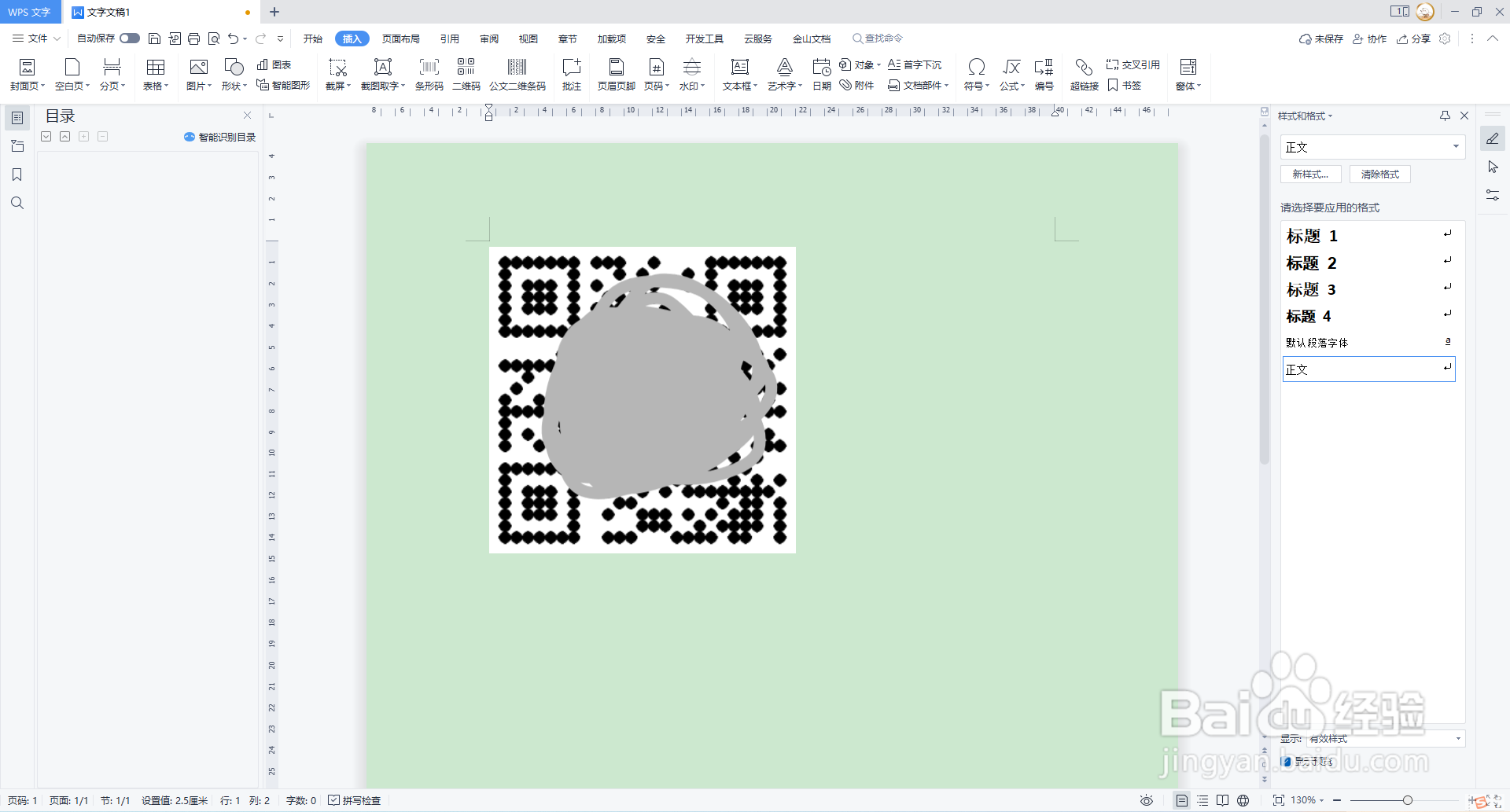The height and width of the screenshot is (812, 1510).
Task: Insert a cross reference (交叉引用)
Action: coord(1133,64)
